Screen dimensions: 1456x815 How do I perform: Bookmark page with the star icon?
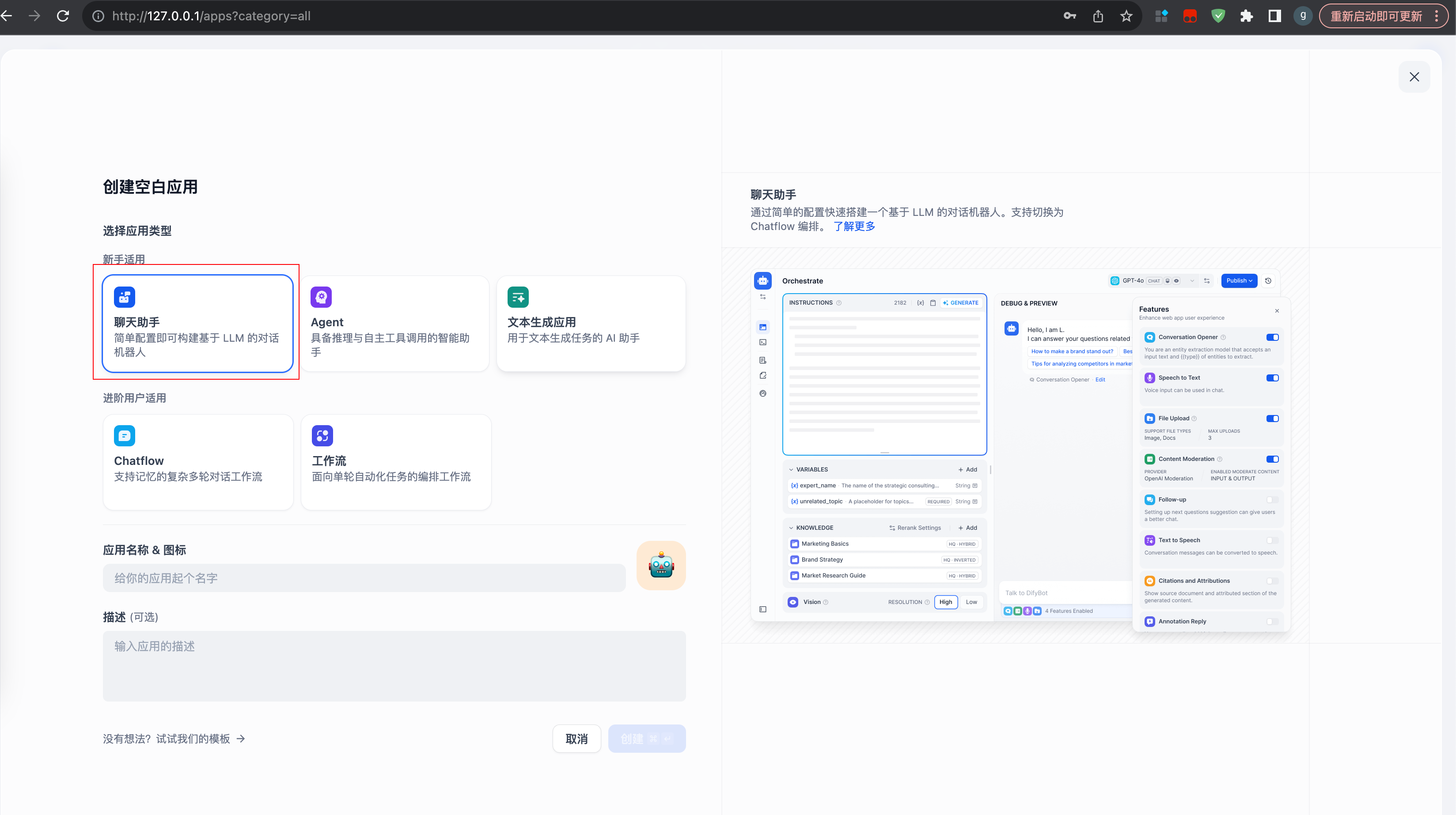pyautogui.click(x=1126, y=16)
